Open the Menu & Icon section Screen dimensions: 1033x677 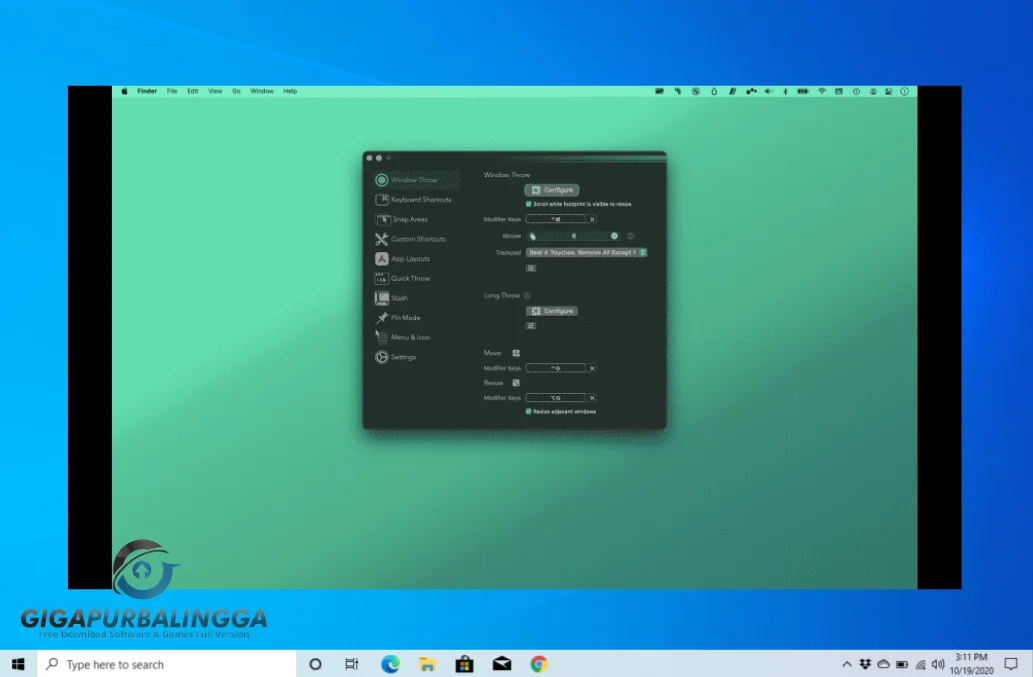click(x=412, y=337)
